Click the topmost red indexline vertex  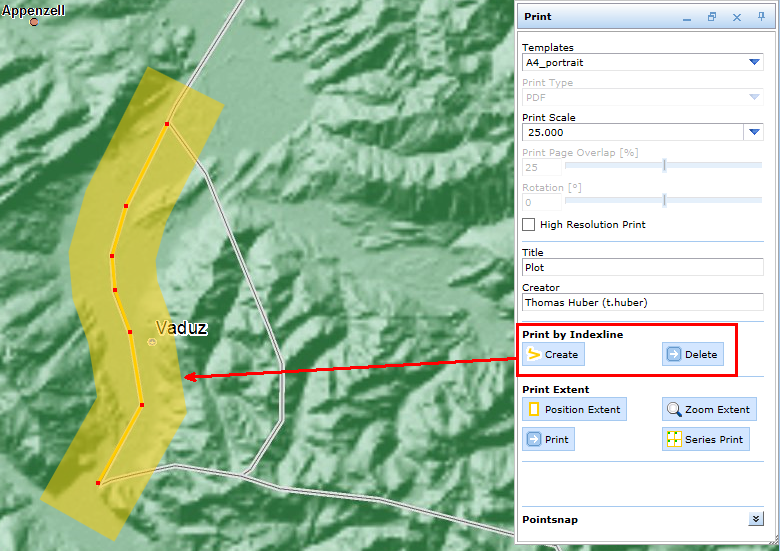click(x=168, y=124)
